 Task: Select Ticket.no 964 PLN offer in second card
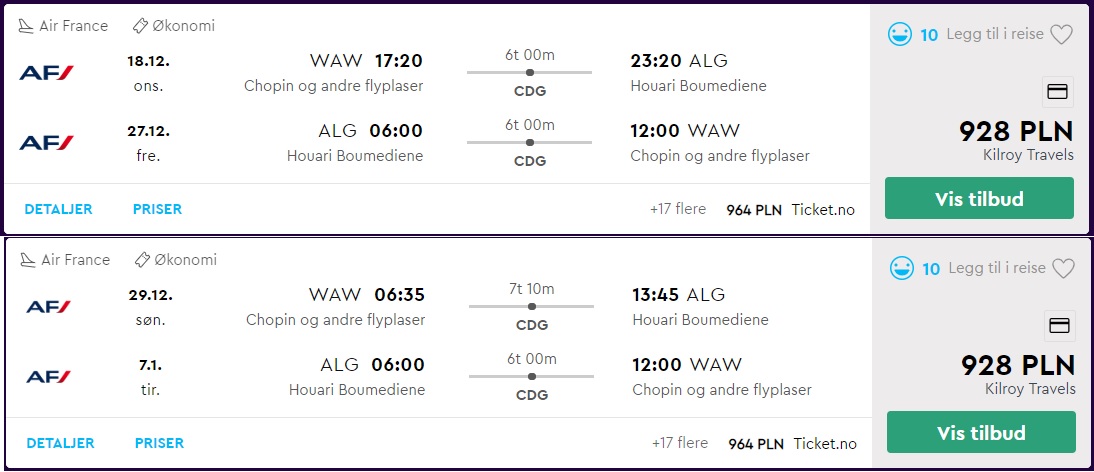792,443
